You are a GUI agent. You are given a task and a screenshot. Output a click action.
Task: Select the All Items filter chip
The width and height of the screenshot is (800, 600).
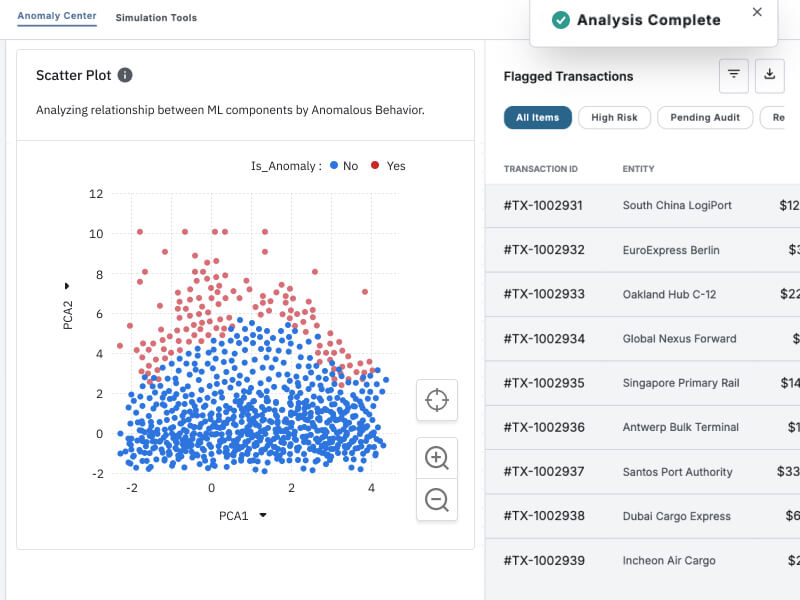click(x=538, y=117)
